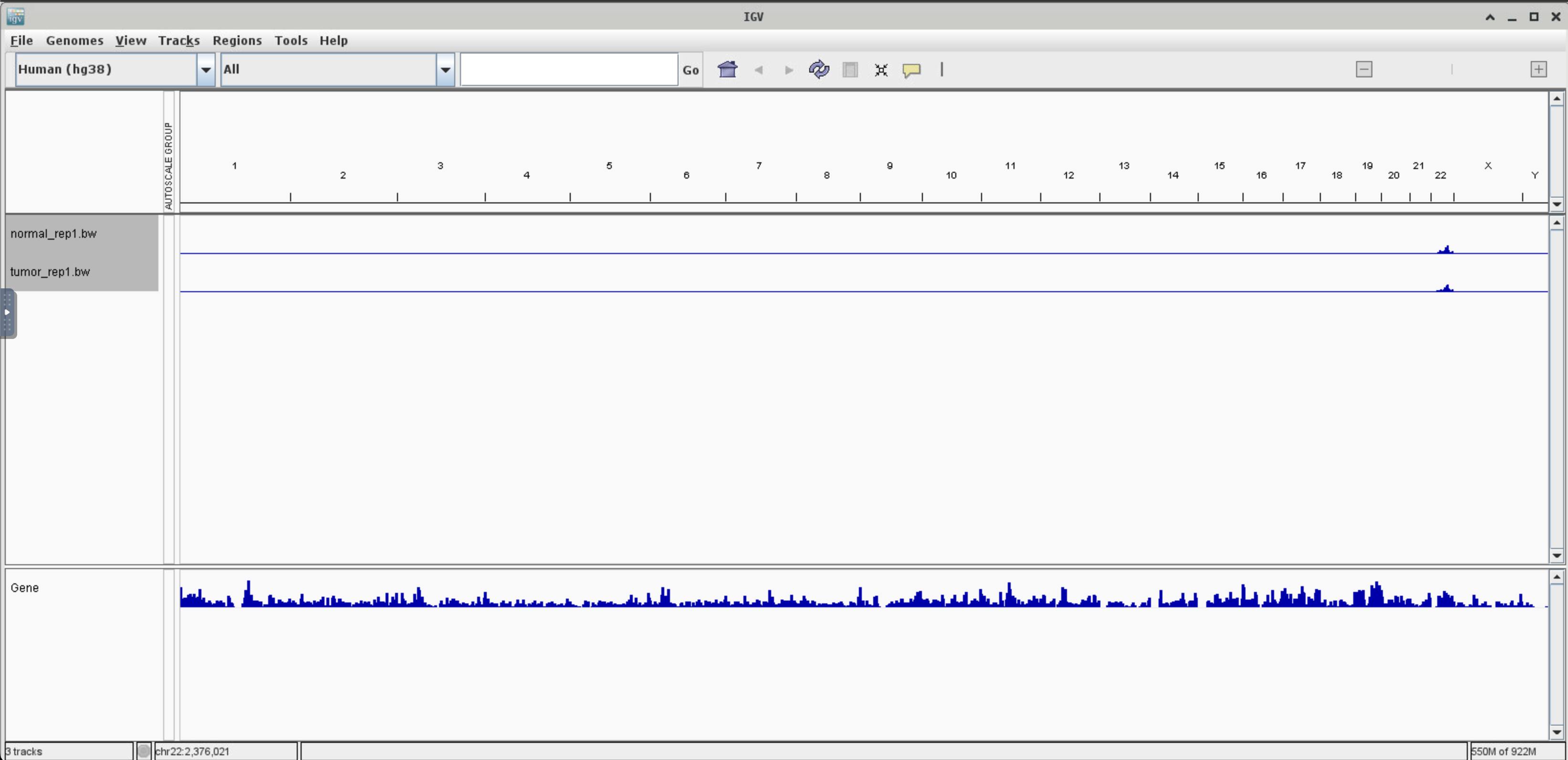Click chromosome 22 label on ruler

pos(1440,175)
